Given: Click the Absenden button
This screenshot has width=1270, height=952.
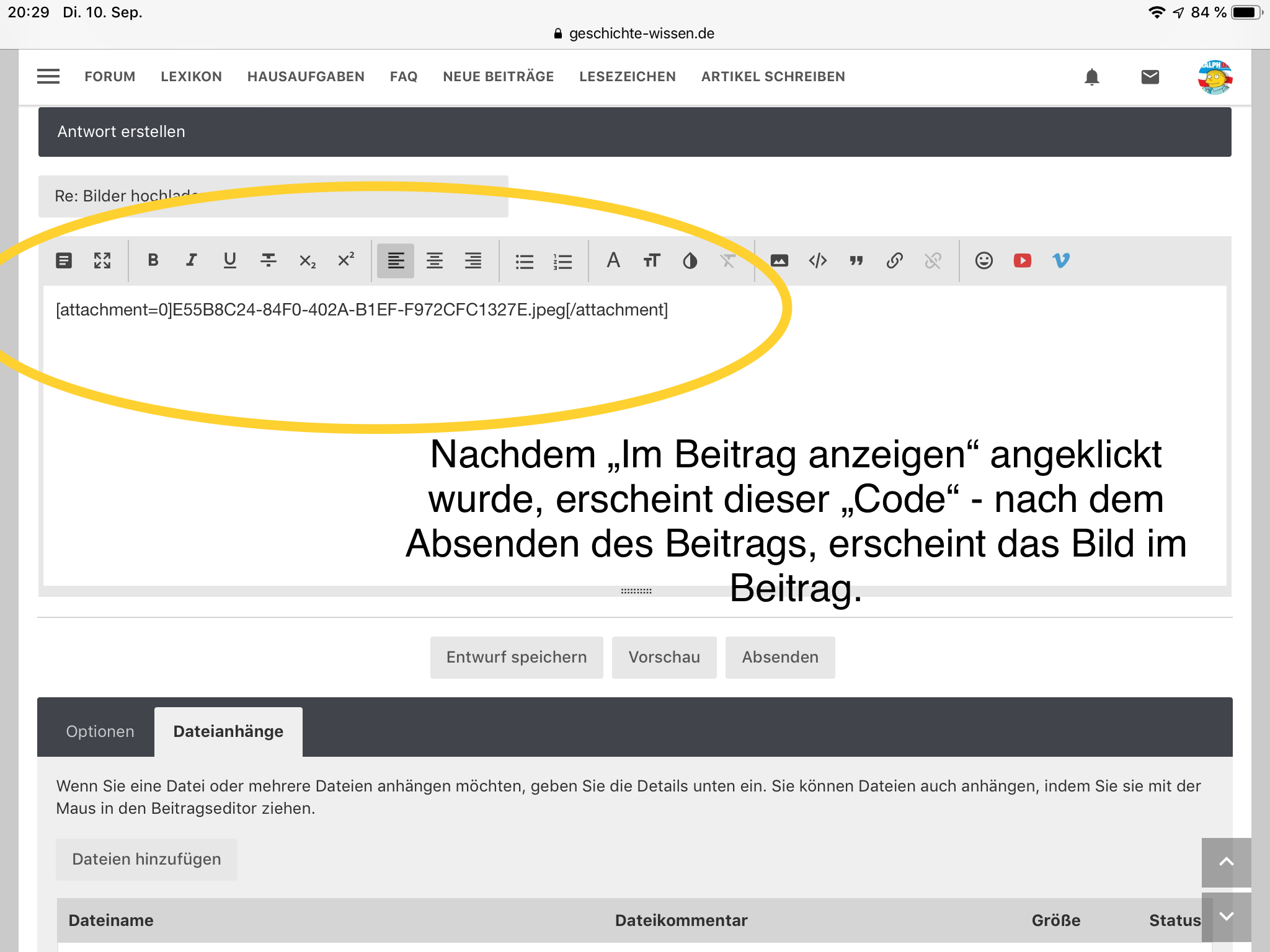Looking at the screenshot, I should click(x=779, y=657).
